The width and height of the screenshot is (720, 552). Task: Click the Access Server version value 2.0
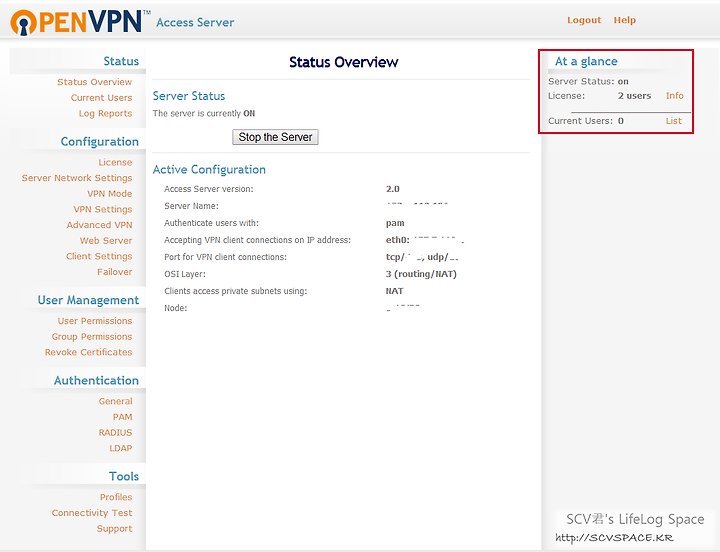[x=393, y=189]
